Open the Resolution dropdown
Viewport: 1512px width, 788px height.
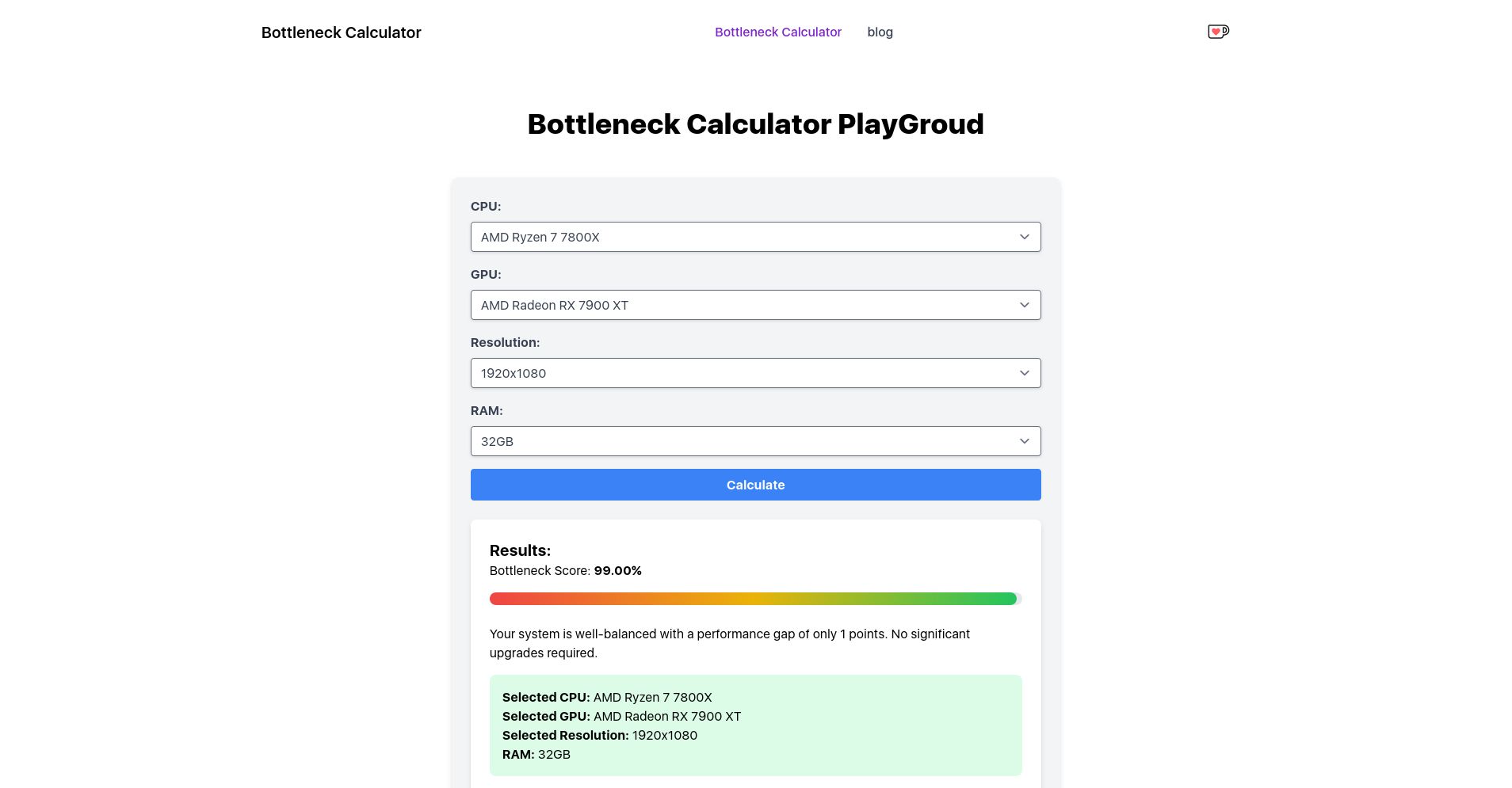point(755,372)
